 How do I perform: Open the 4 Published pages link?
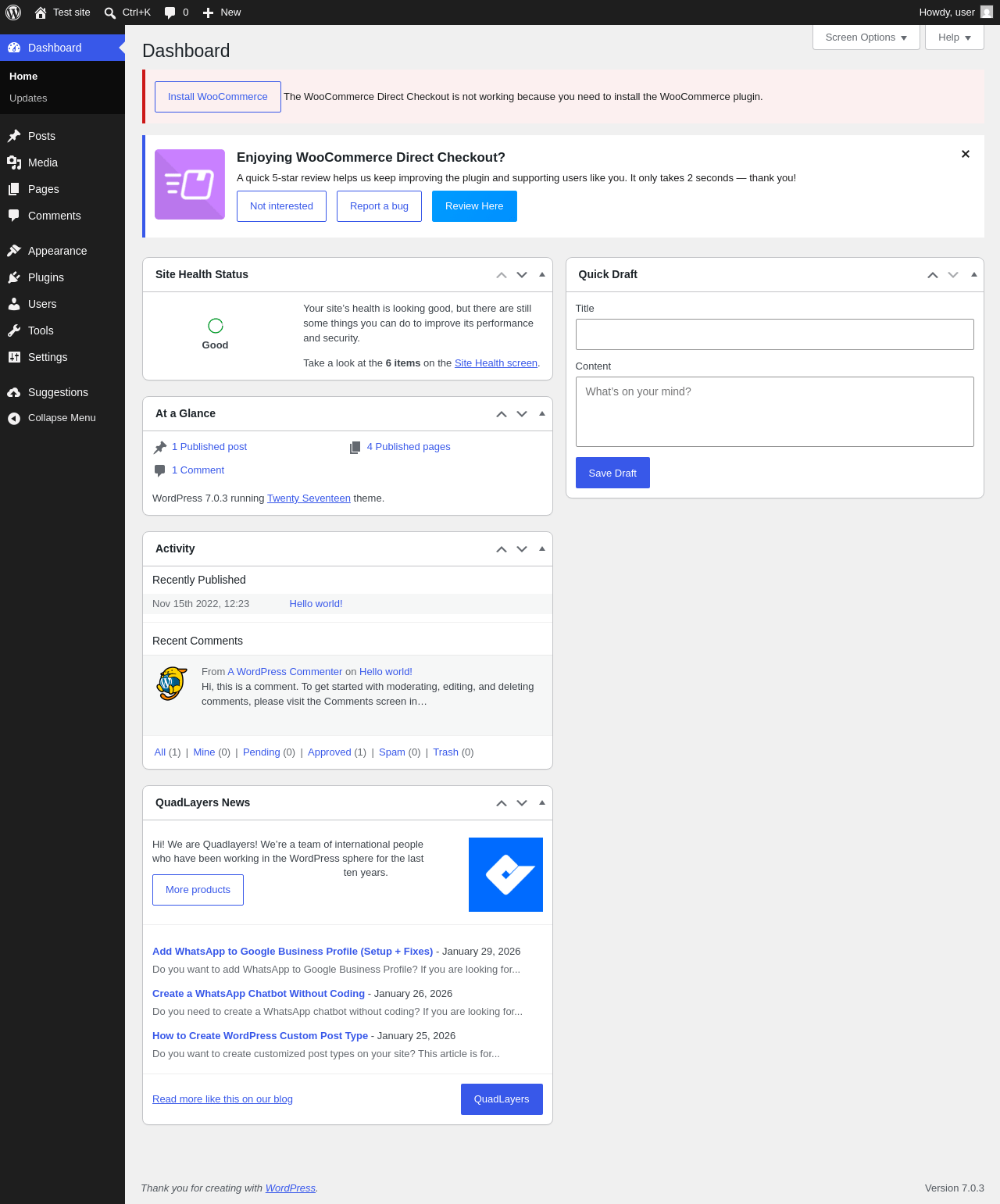[x=409, y=447]
